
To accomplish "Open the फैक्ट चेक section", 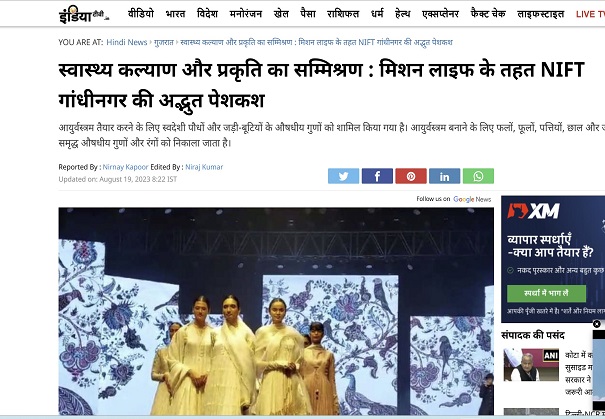I will click(488, 14).
